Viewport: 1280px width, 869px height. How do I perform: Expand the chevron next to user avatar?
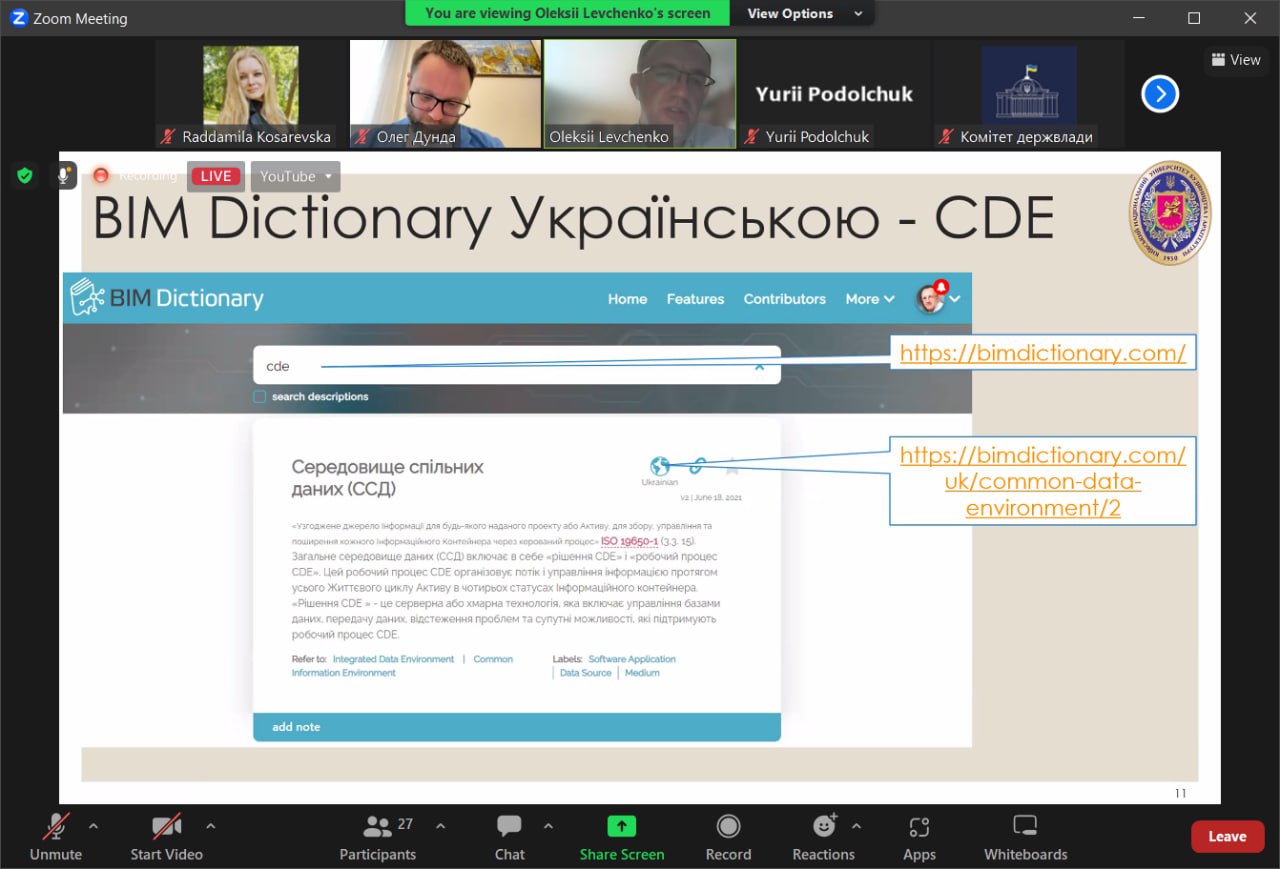(x=955, y=298)
